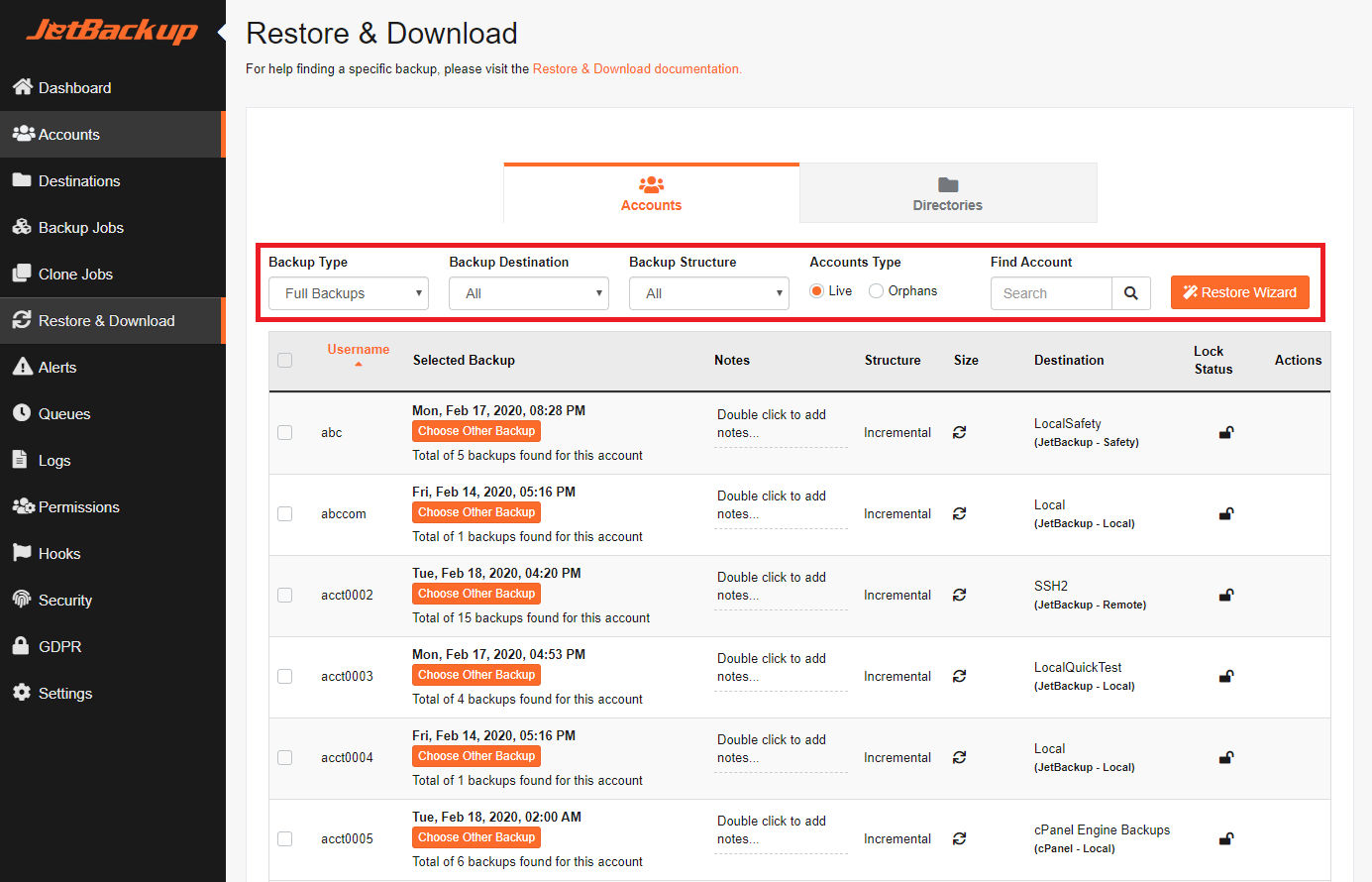Click the size refresh icon for acct0003

(x=960, y=676)
